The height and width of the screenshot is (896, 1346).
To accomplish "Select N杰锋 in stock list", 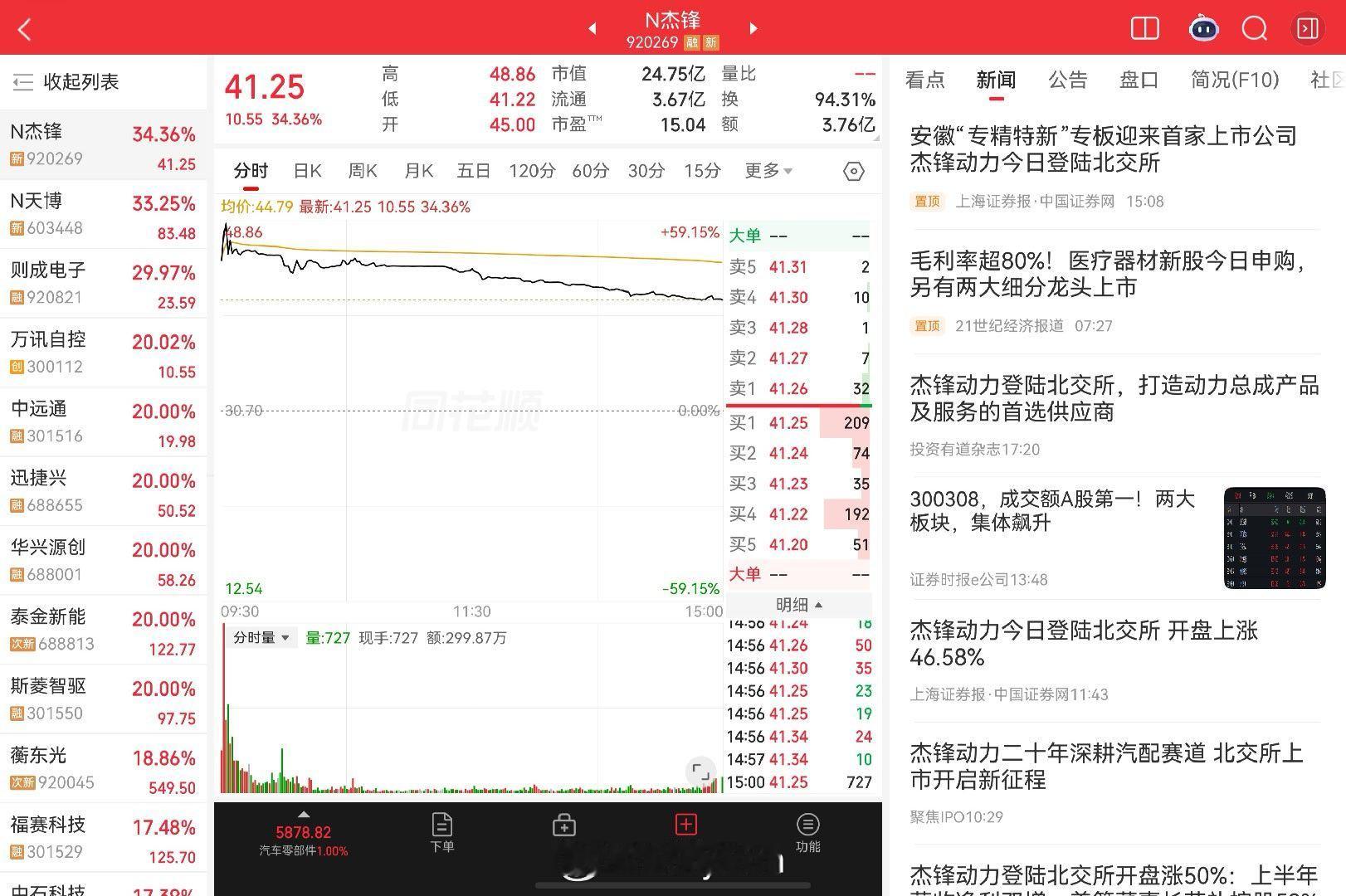I will (x=103, y=145).
